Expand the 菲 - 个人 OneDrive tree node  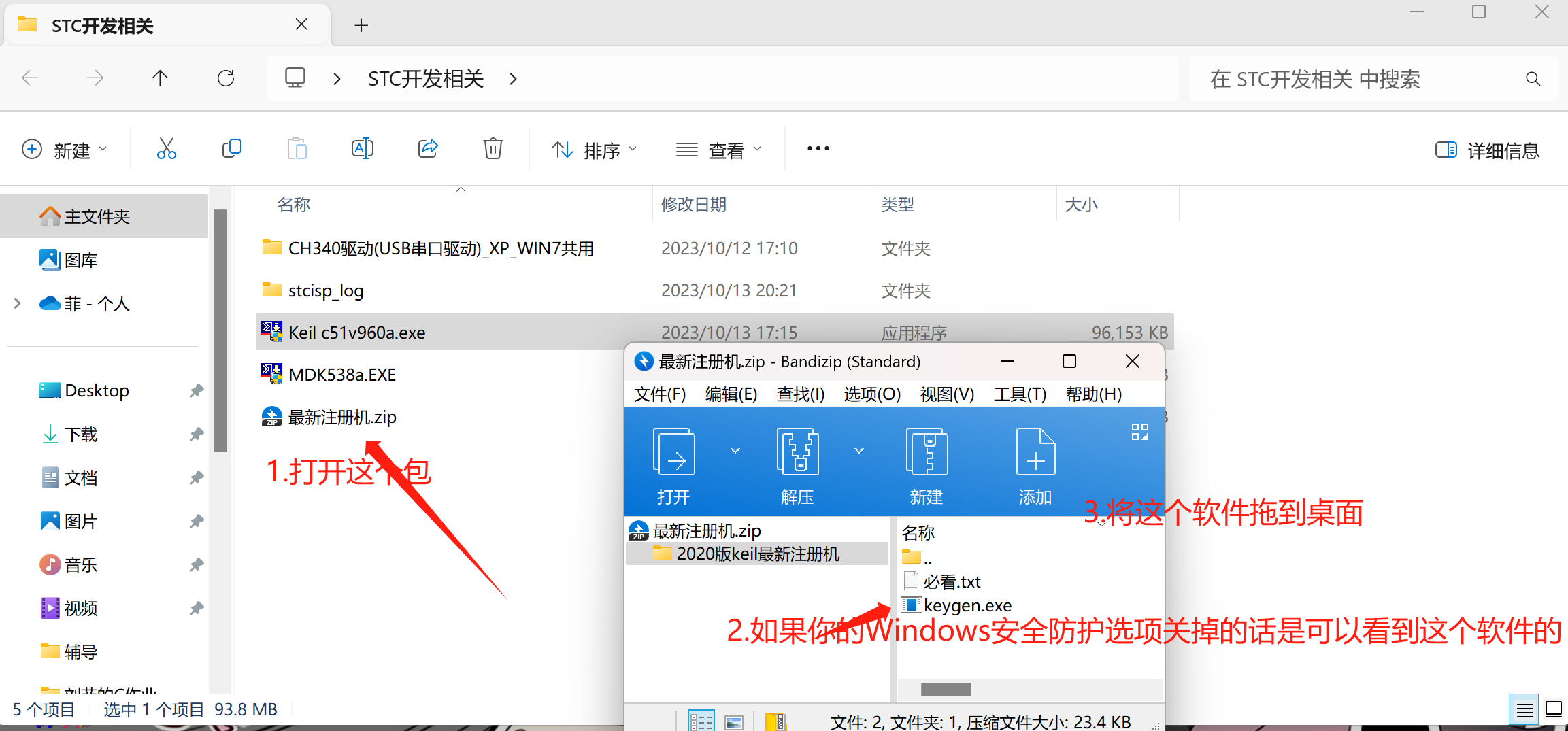click(x=18, y=303)
